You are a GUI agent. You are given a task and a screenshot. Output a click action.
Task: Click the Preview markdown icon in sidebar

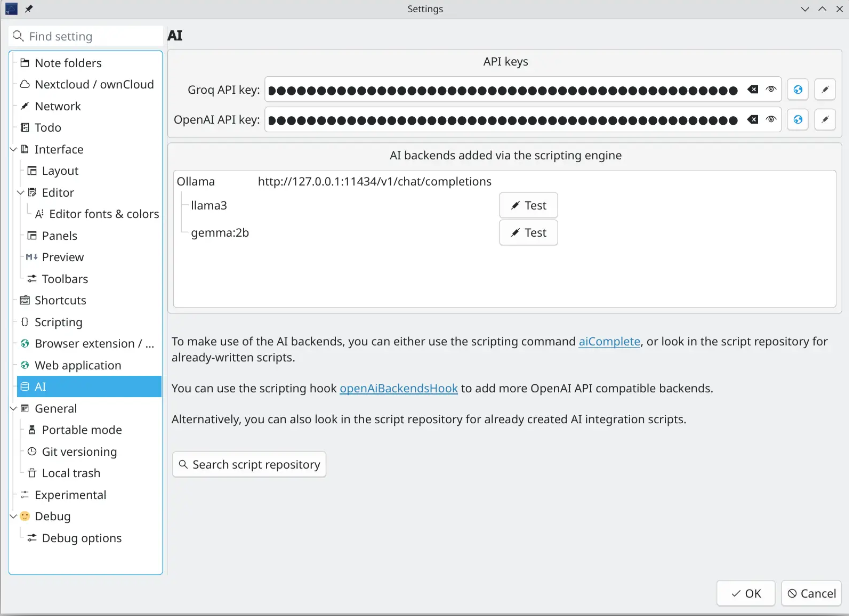[32, 257]
